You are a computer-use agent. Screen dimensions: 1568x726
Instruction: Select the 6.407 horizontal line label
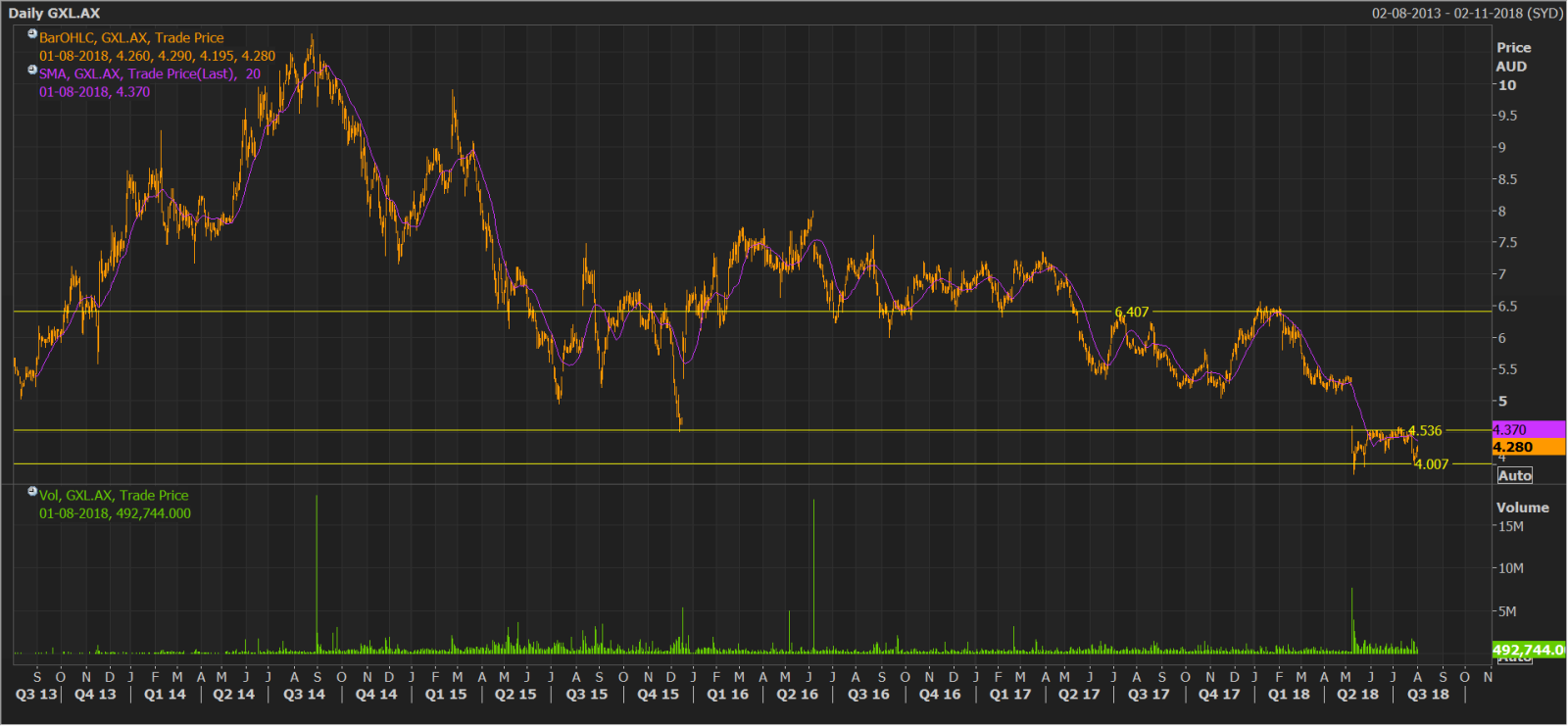click(x=1131, y=312)
